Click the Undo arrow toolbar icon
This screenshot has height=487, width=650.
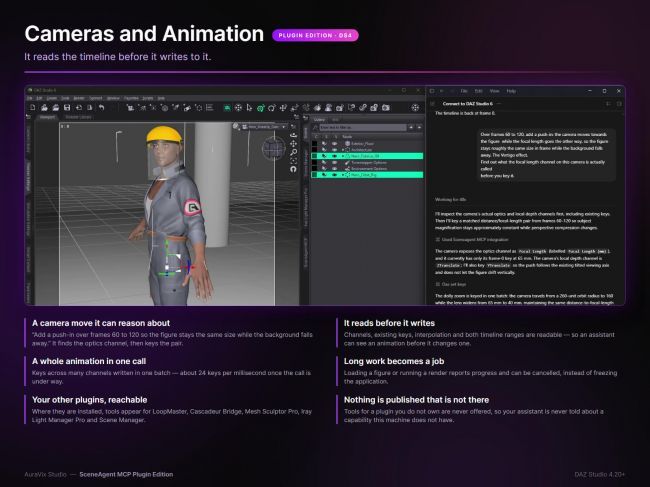(102, 108)
